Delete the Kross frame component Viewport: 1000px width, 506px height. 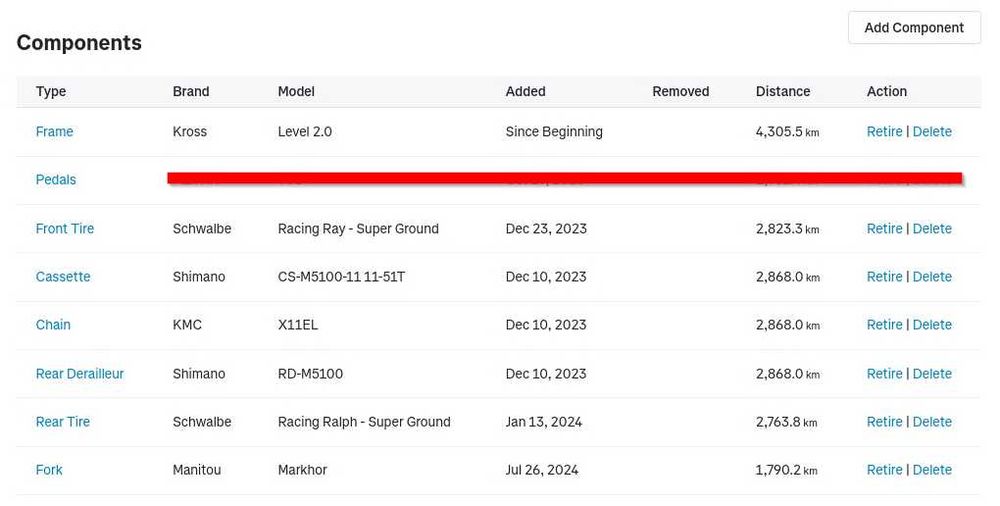[x=932, y=132]
